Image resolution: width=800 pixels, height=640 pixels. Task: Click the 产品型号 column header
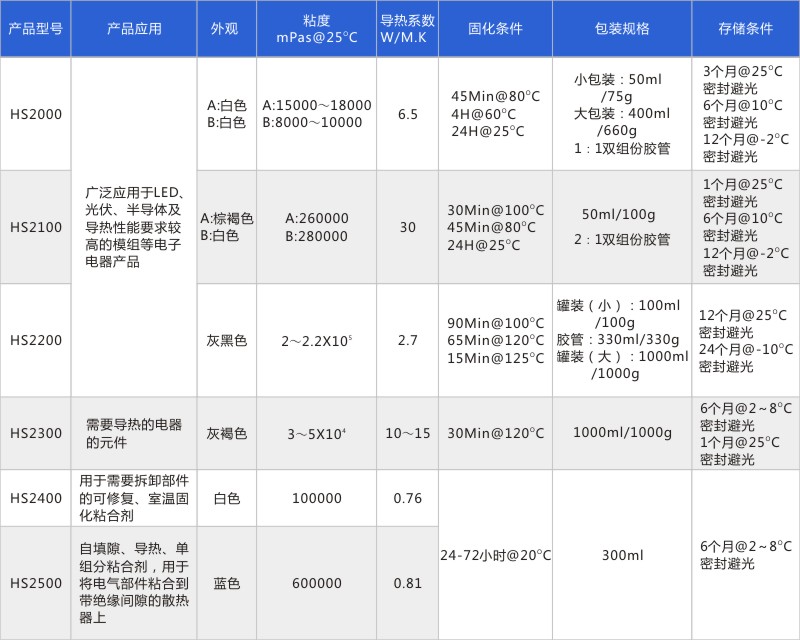click(x=35, y=29)
